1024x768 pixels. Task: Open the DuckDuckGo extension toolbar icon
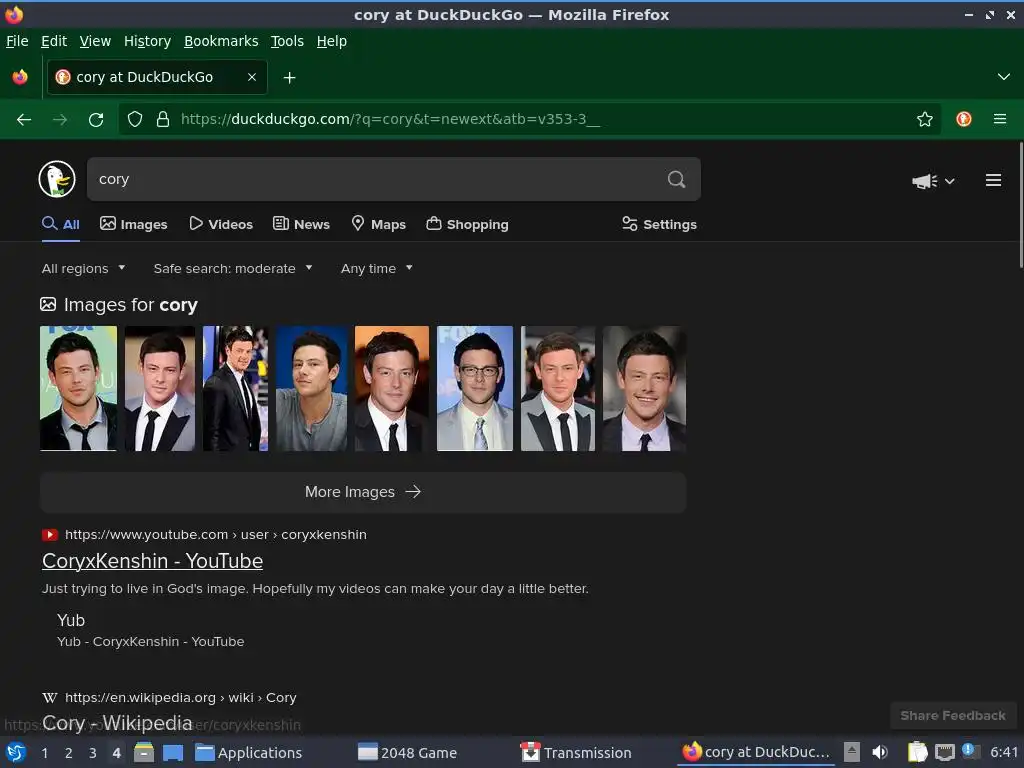[x=963, y=119]
